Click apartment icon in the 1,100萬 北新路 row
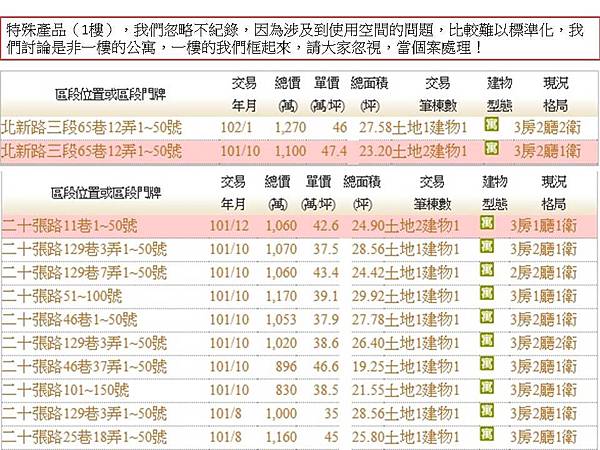The image size is (600, 450). (491, 148)
